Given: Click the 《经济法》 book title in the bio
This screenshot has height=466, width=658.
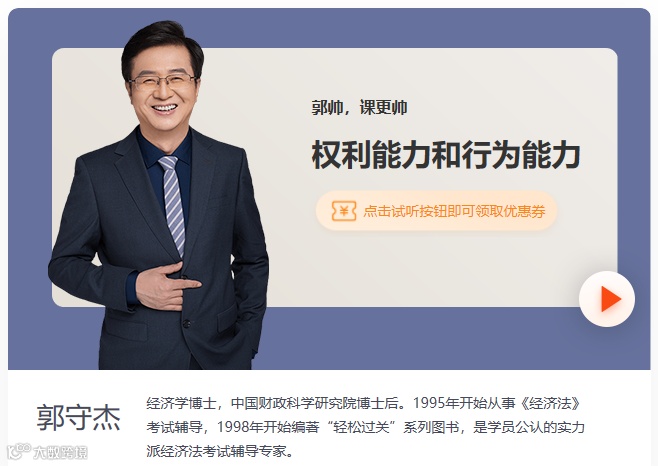Looking at the screenshot, I should 549,403.
